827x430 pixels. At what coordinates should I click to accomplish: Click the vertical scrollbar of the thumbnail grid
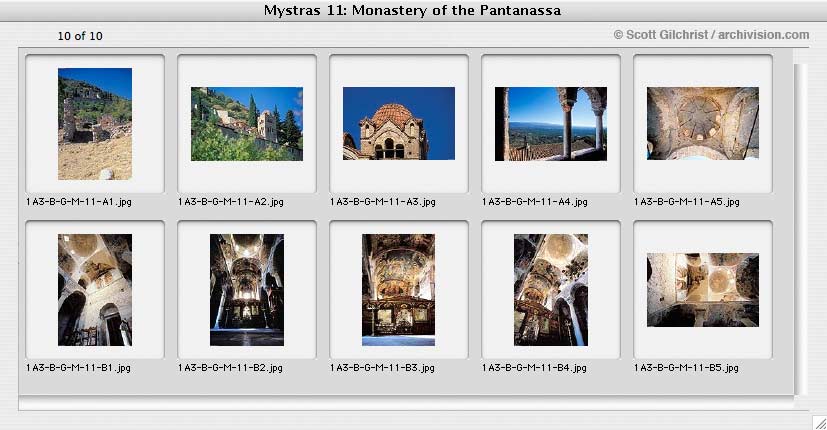click(801, 230)
